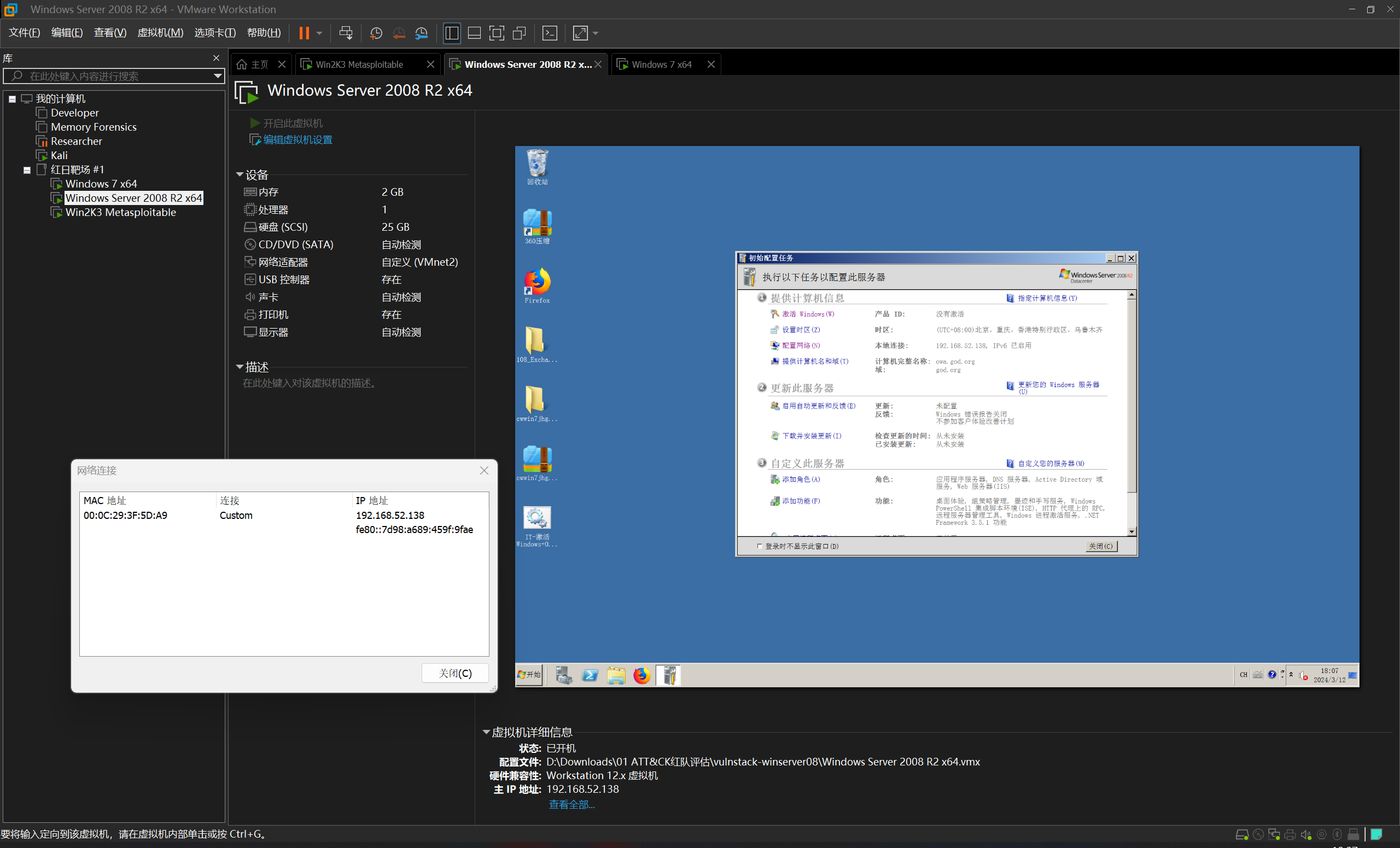
Task: Click 关闭(C) in 初始配置任务 window
Action: 1100,546
